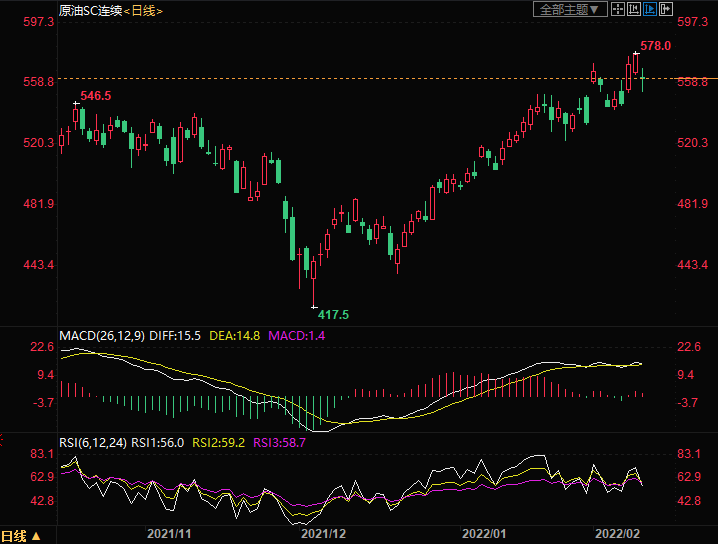Click the 546.5 price annotation
The image size is (718, 544).
(x=95, y=95)
